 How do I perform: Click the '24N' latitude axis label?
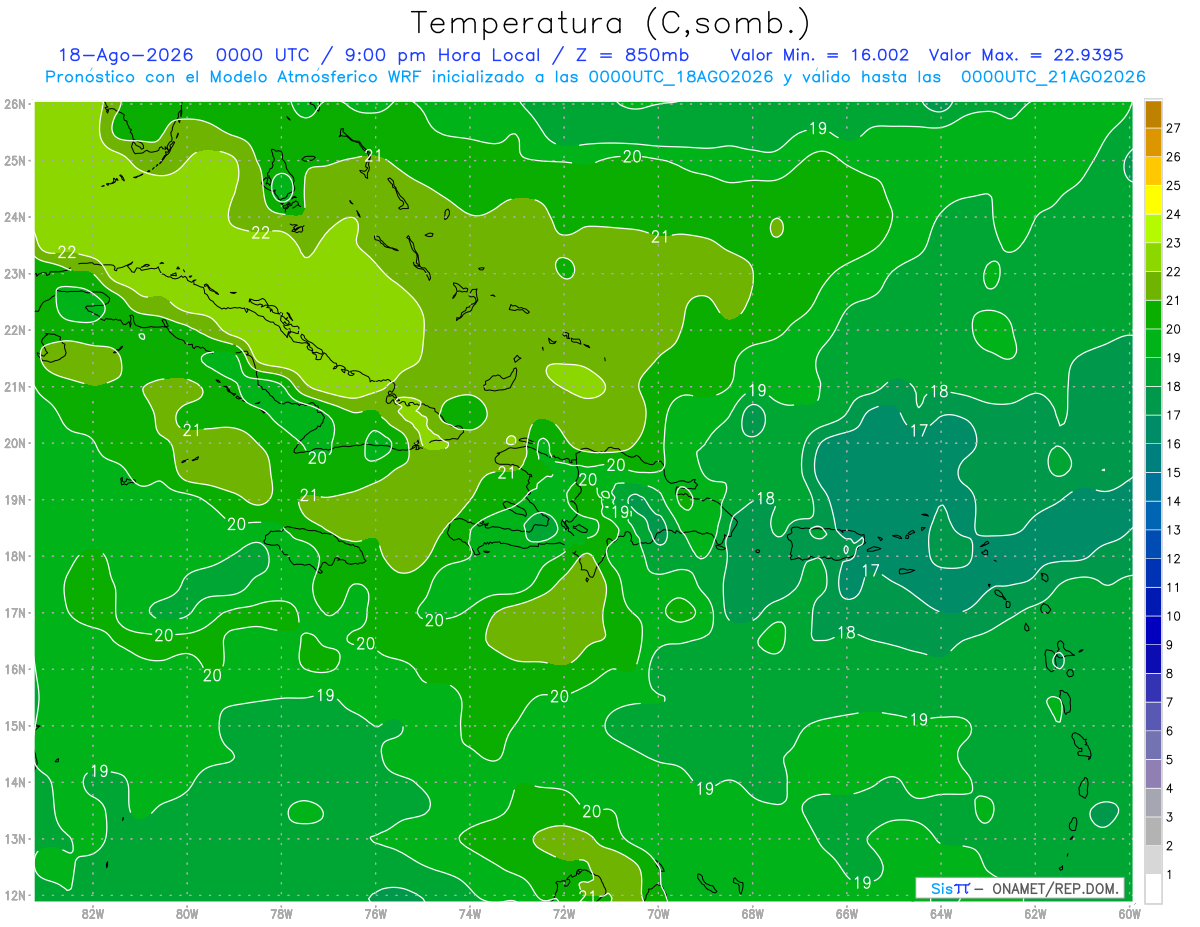pos(15,217)
